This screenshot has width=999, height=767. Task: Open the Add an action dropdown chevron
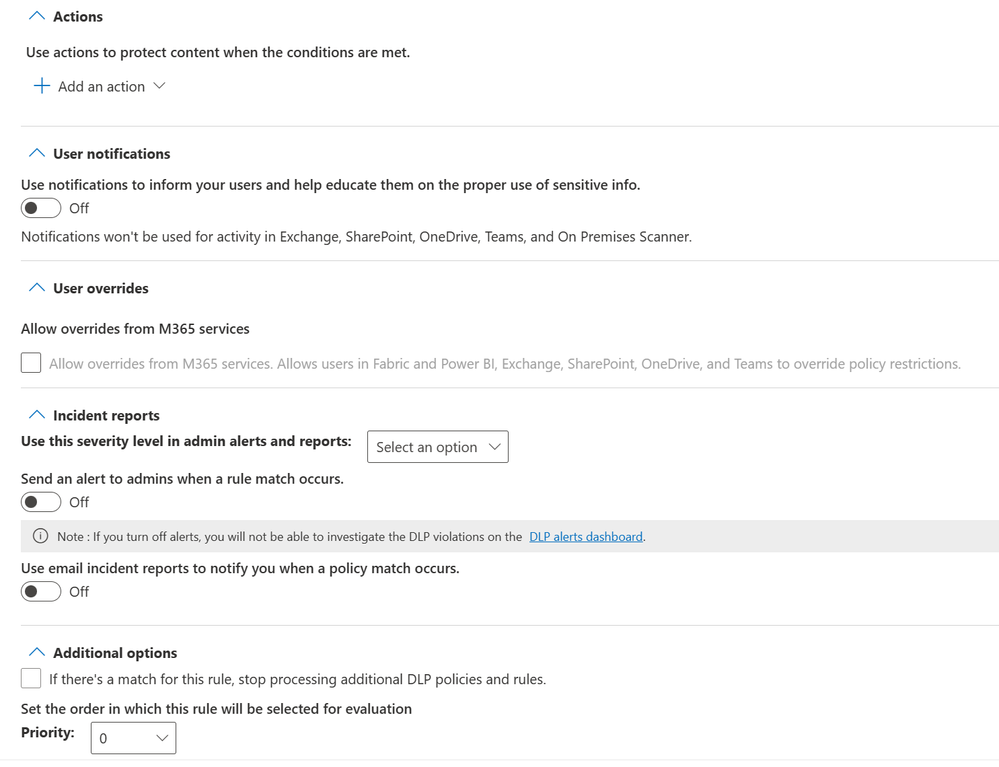coord(159,86)
